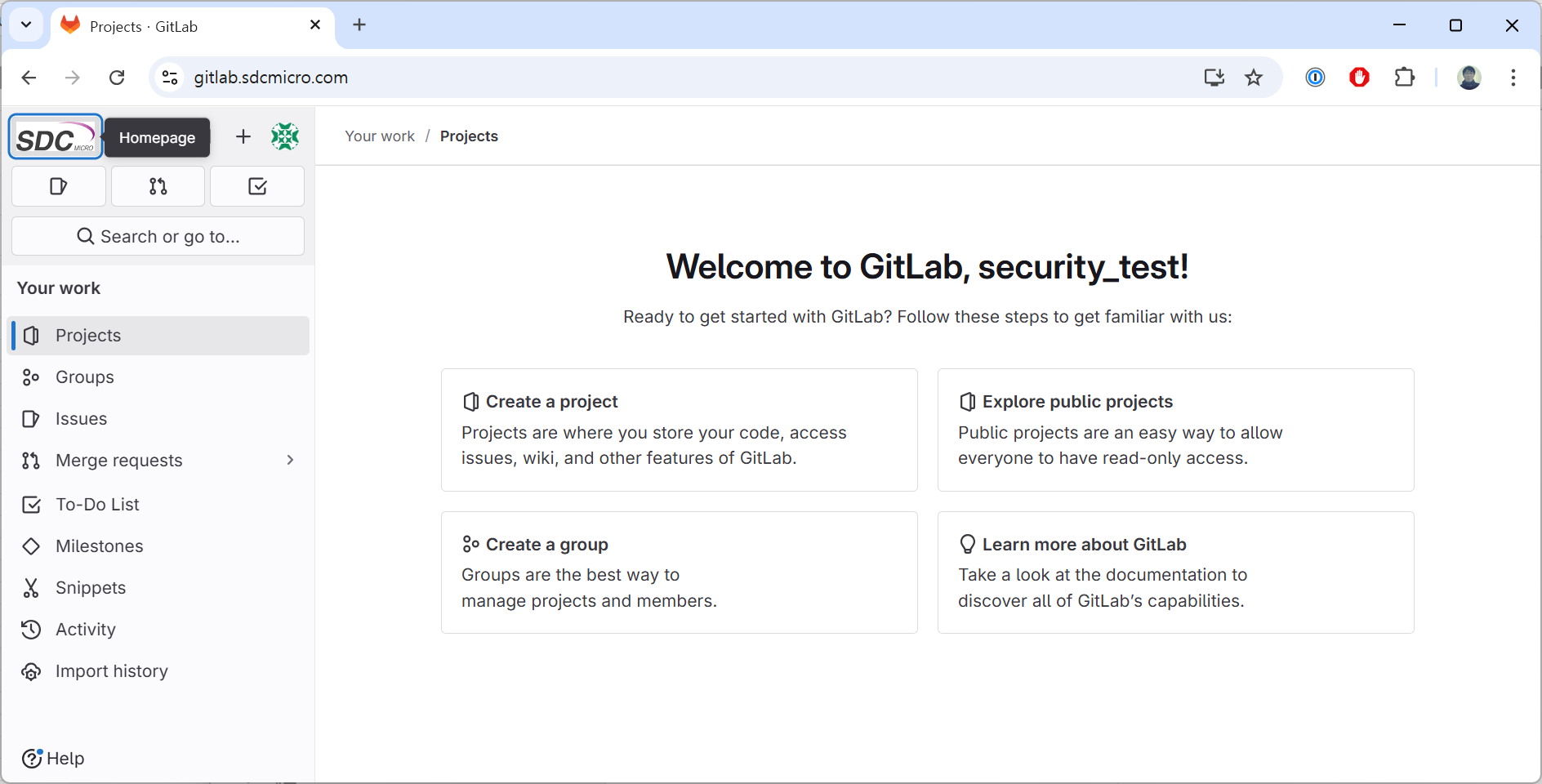Screen dimensions: 1542x784
Task: Bookmark this page with the star icon
Action: pyautogui.click(x=1253, y=78)
